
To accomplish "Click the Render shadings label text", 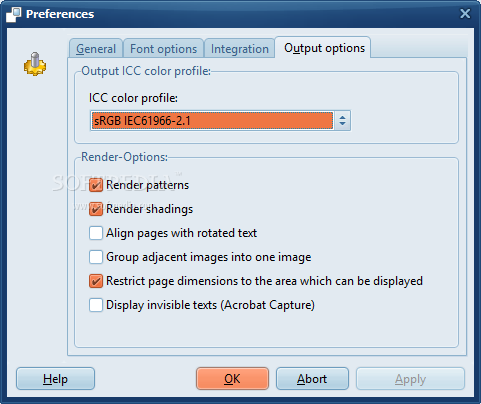I will (x=149, y=209).
